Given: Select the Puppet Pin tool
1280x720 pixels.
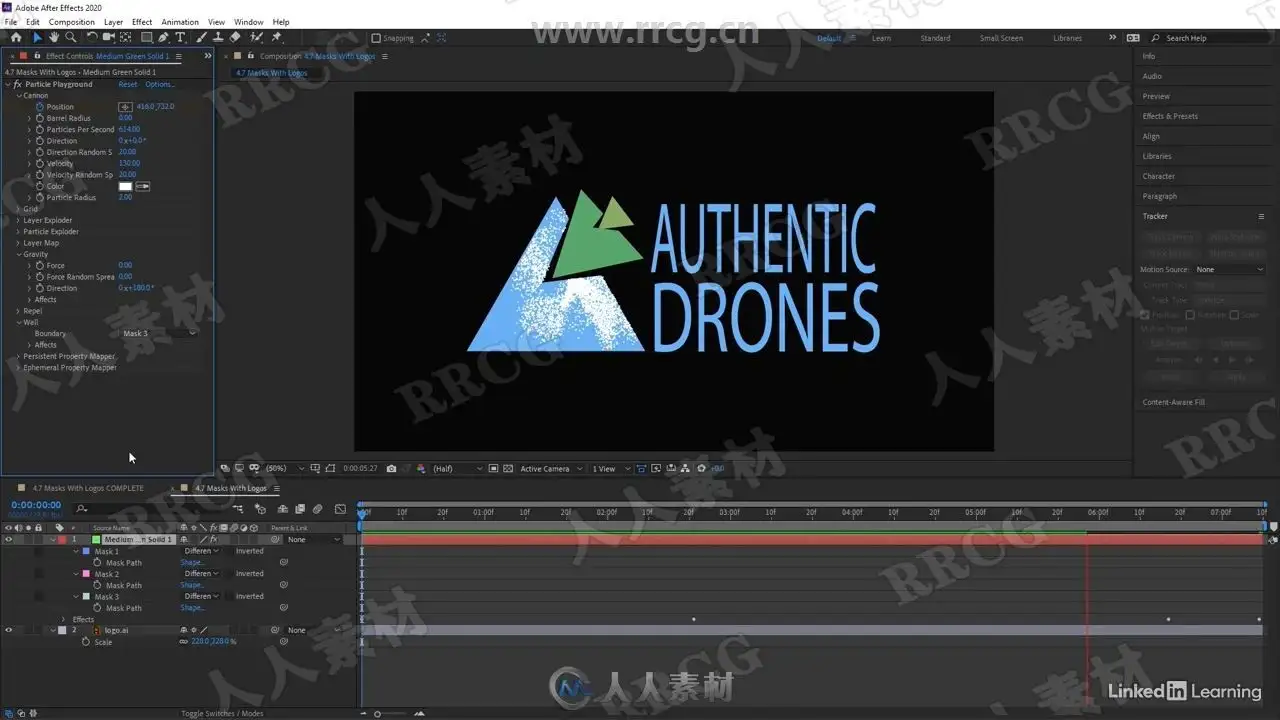Looking at the screenshot, I should [x=276, y=38].
